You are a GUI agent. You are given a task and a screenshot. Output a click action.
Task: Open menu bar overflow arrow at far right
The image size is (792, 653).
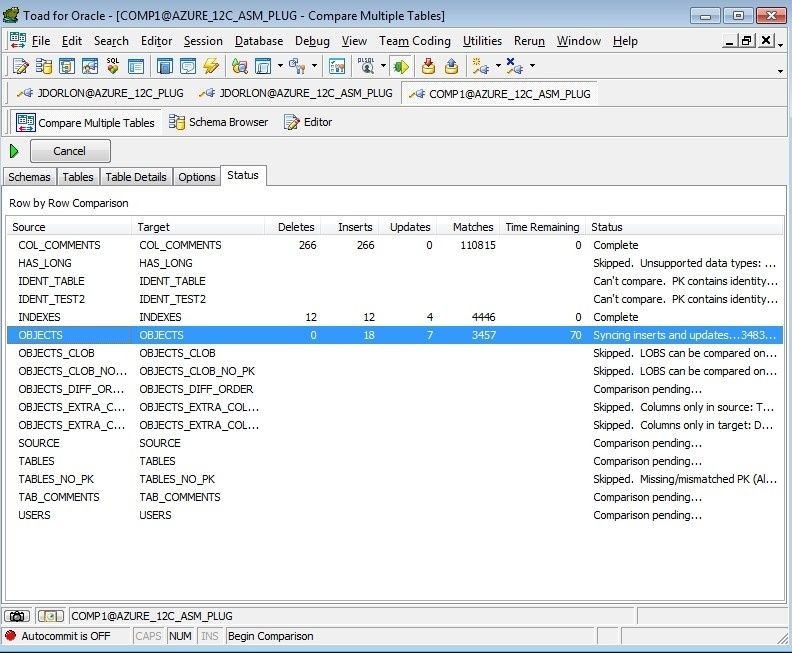click(x=781, y=45)
